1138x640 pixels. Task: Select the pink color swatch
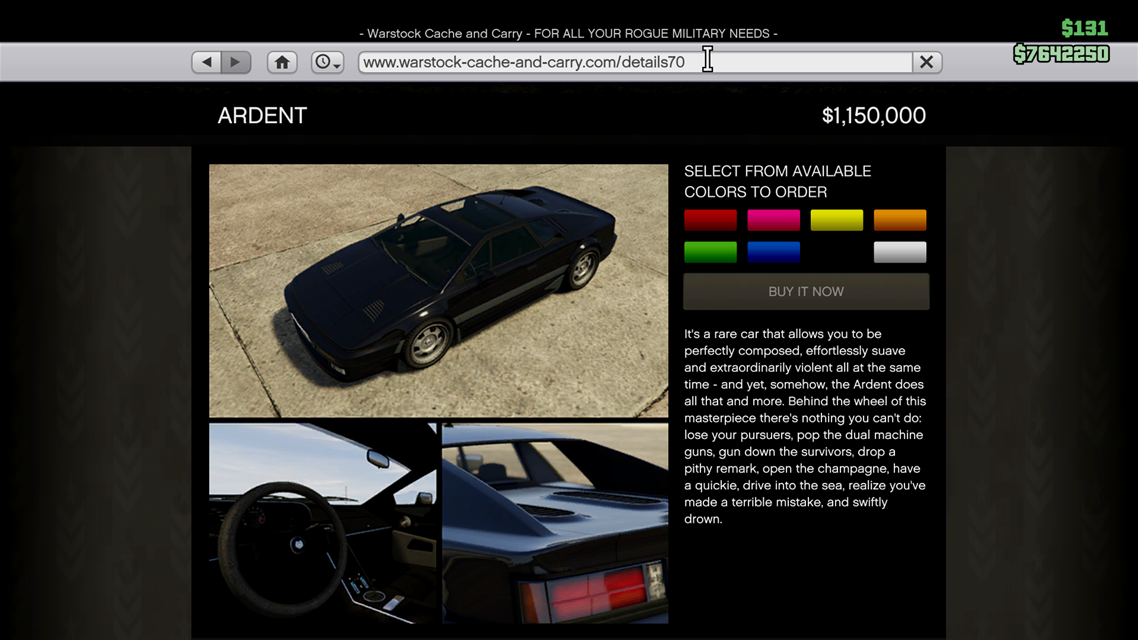pyautogui.click(x=774, y=220)
